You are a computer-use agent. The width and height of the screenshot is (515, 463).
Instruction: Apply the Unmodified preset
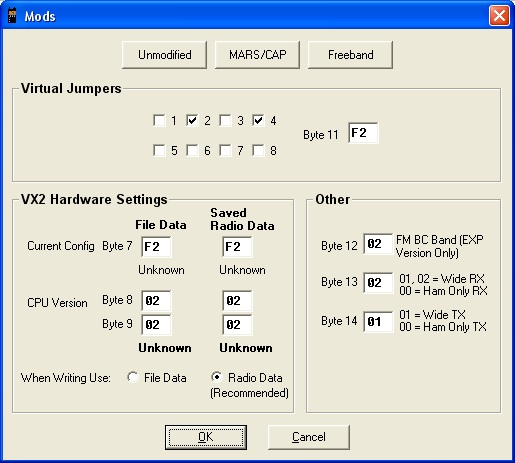165,55
